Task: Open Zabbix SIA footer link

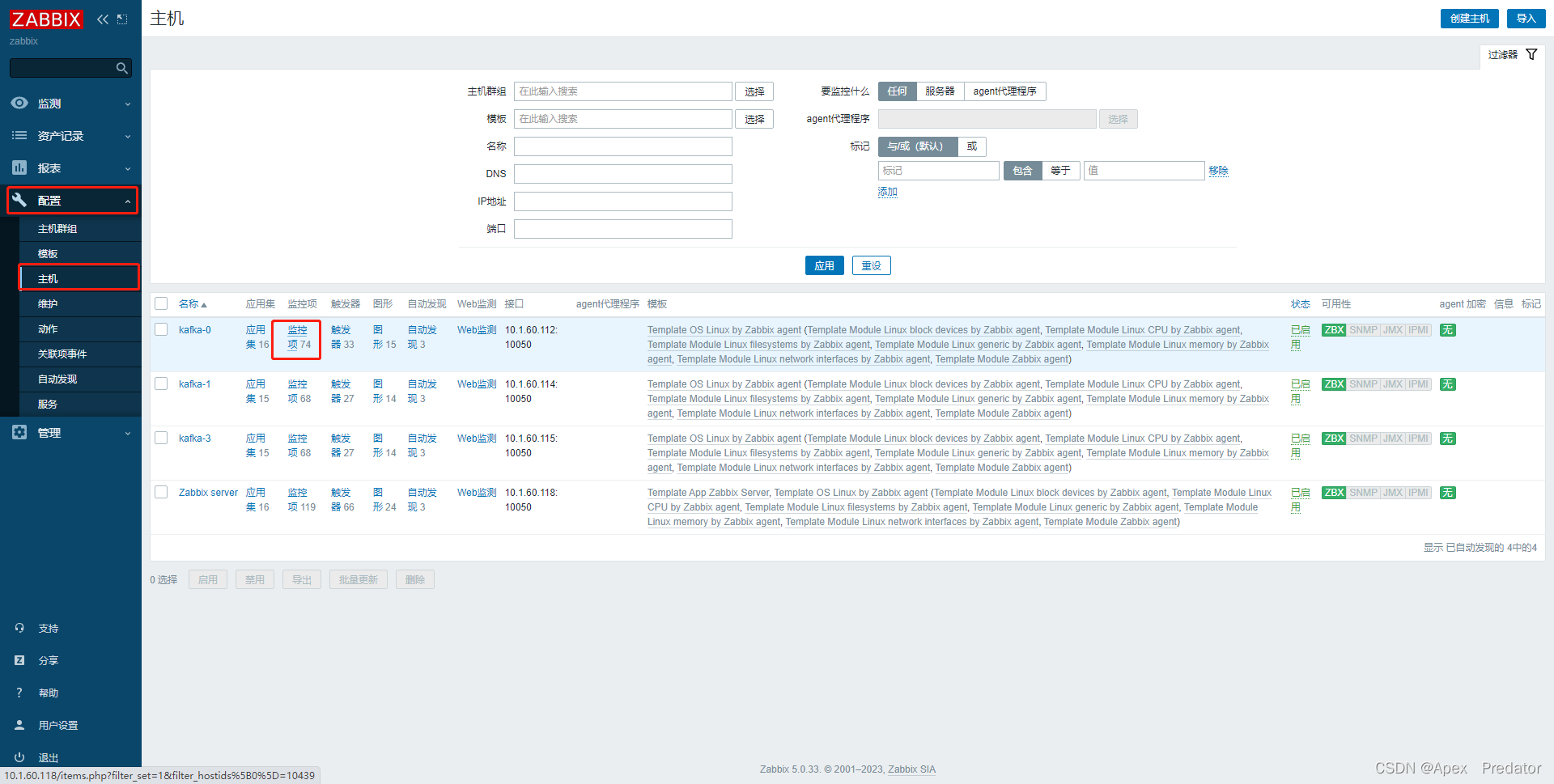Action: [911, 769]
